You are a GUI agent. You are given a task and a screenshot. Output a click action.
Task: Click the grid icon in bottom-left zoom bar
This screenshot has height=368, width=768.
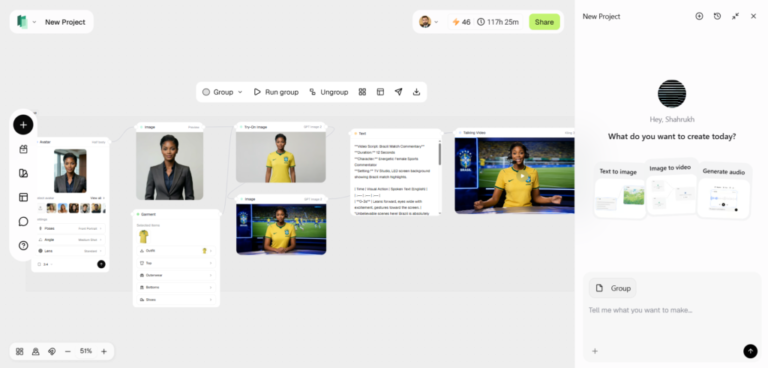pos(20,351)
